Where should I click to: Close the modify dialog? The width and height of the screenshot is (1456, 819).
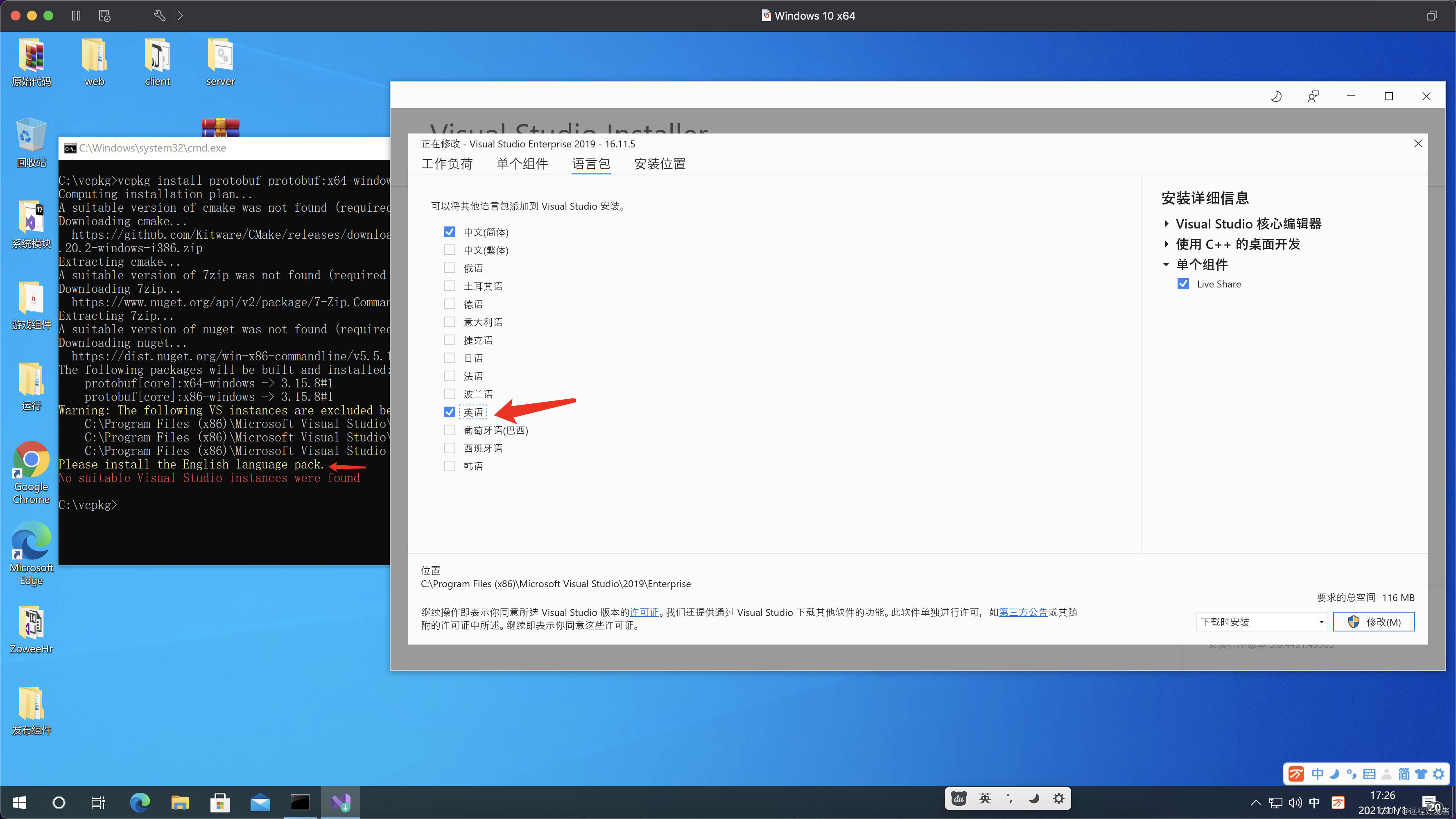point(1418,144)
